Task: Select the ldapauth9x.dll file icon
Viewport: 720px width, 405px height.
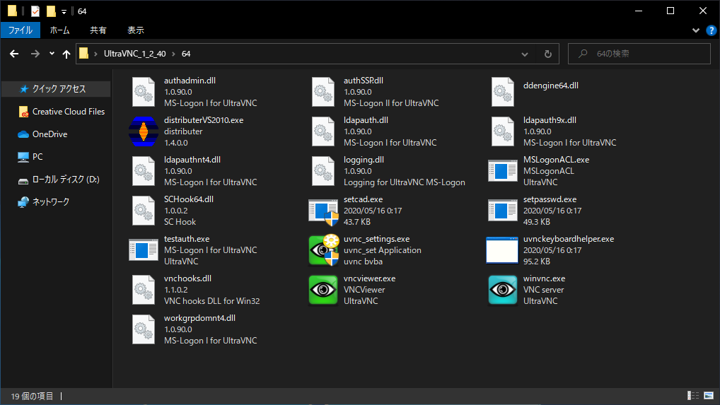Action: 502,131
